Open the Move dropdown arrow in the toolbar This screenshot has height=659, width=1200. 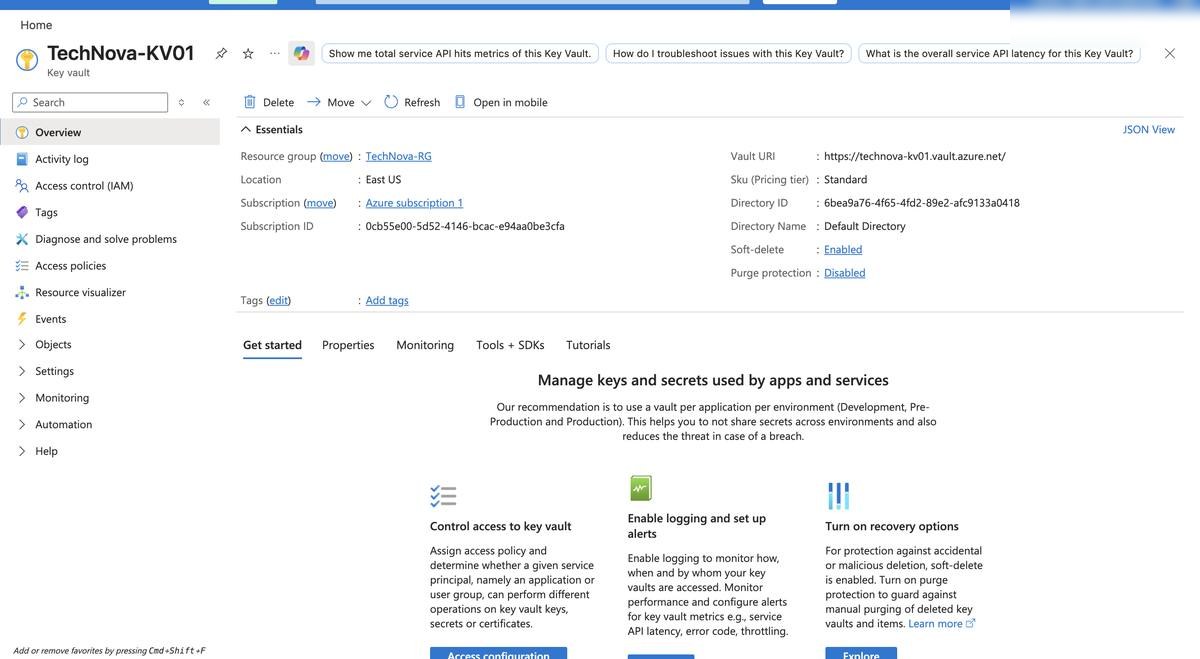click(x=366, y=102)
